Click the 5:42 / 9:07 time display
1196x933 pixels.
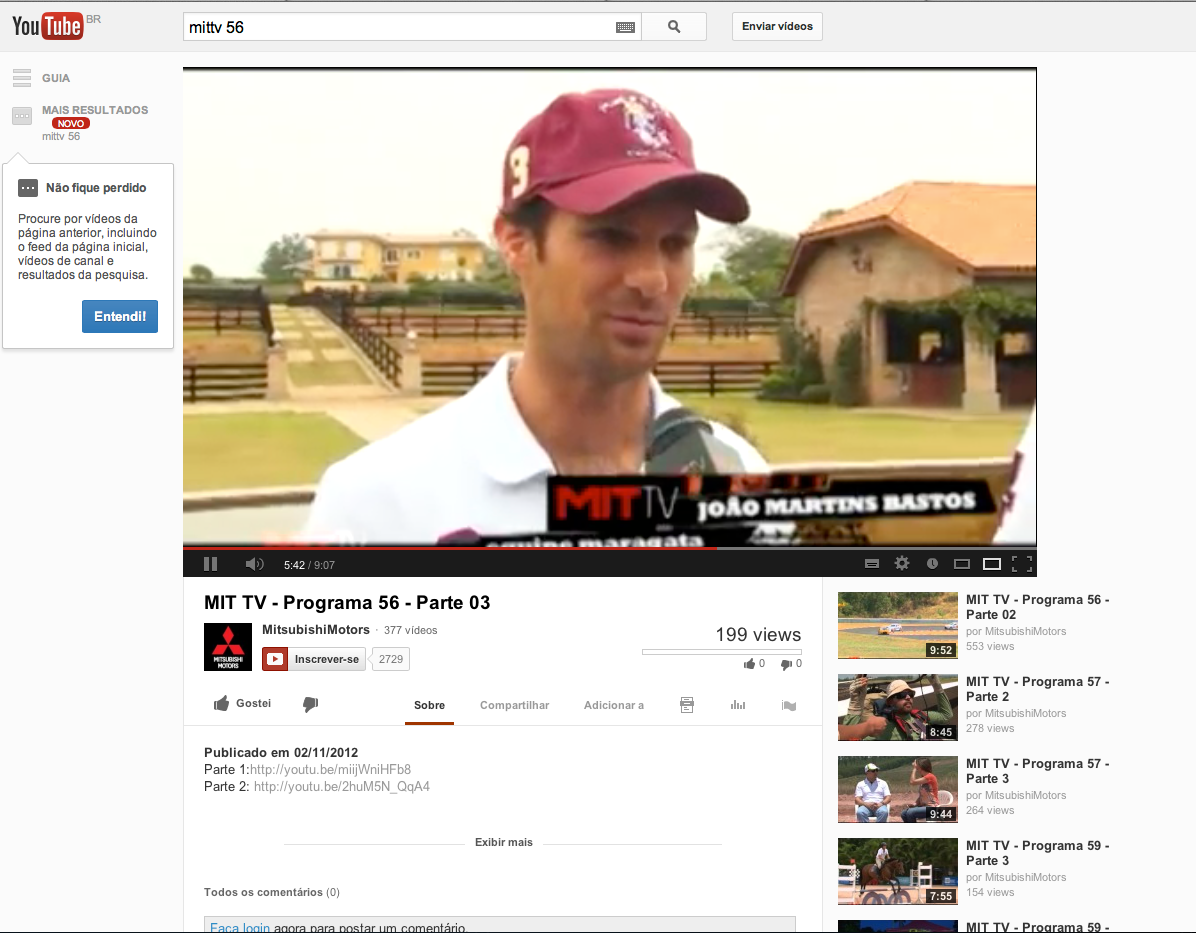[x=309, y=565]
